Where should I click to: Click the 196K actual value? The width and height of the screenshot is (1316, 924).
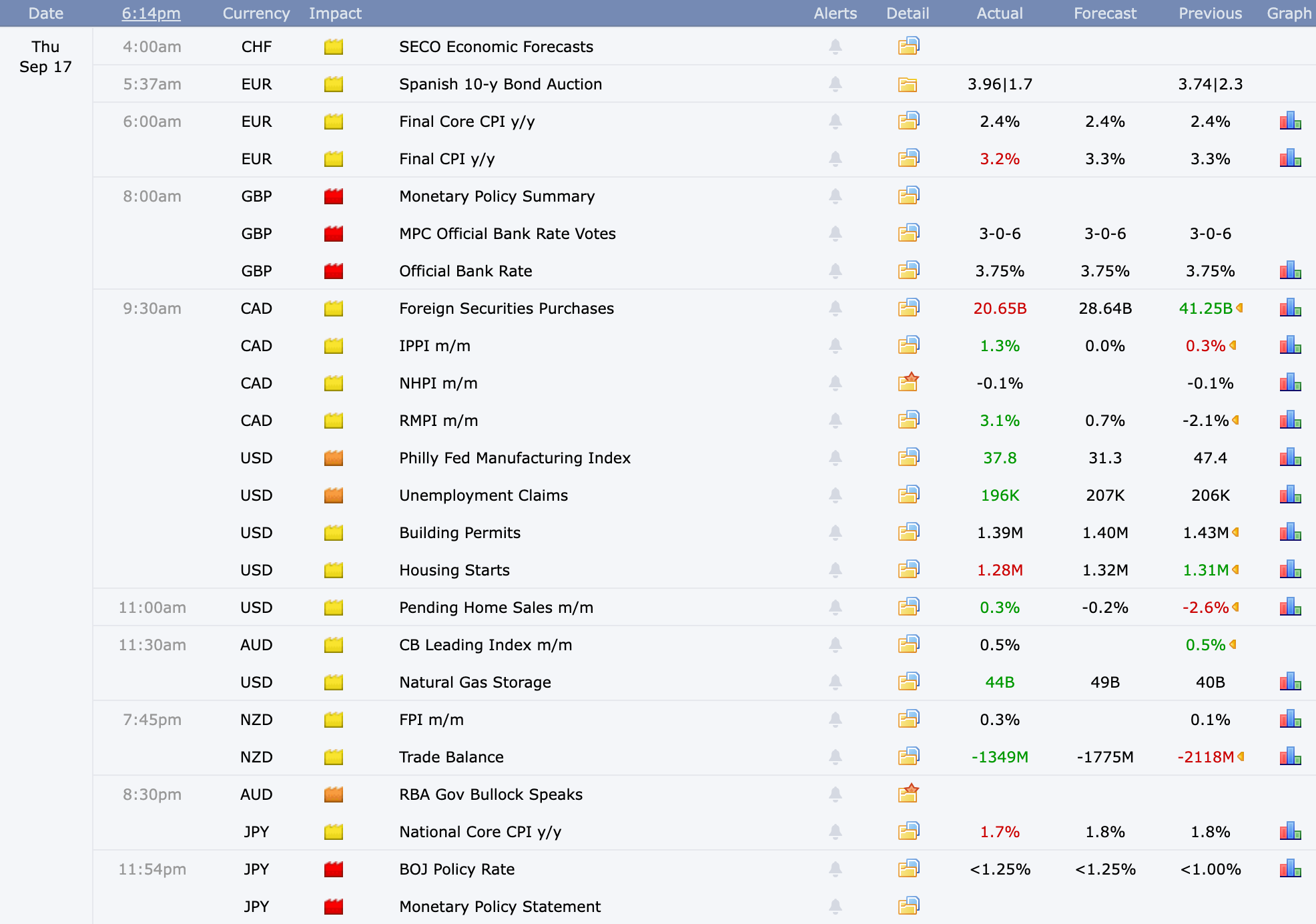coord(1000,495)
